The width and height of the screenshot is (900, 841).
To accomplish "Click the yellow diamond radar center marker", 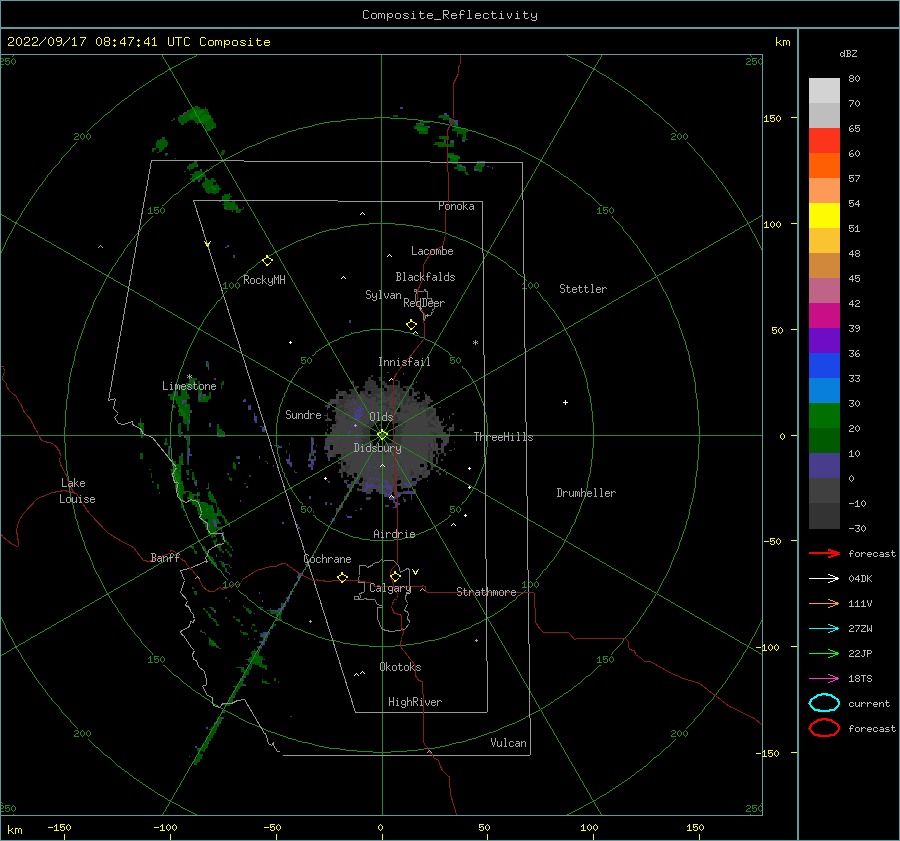I will click(382, 435).
